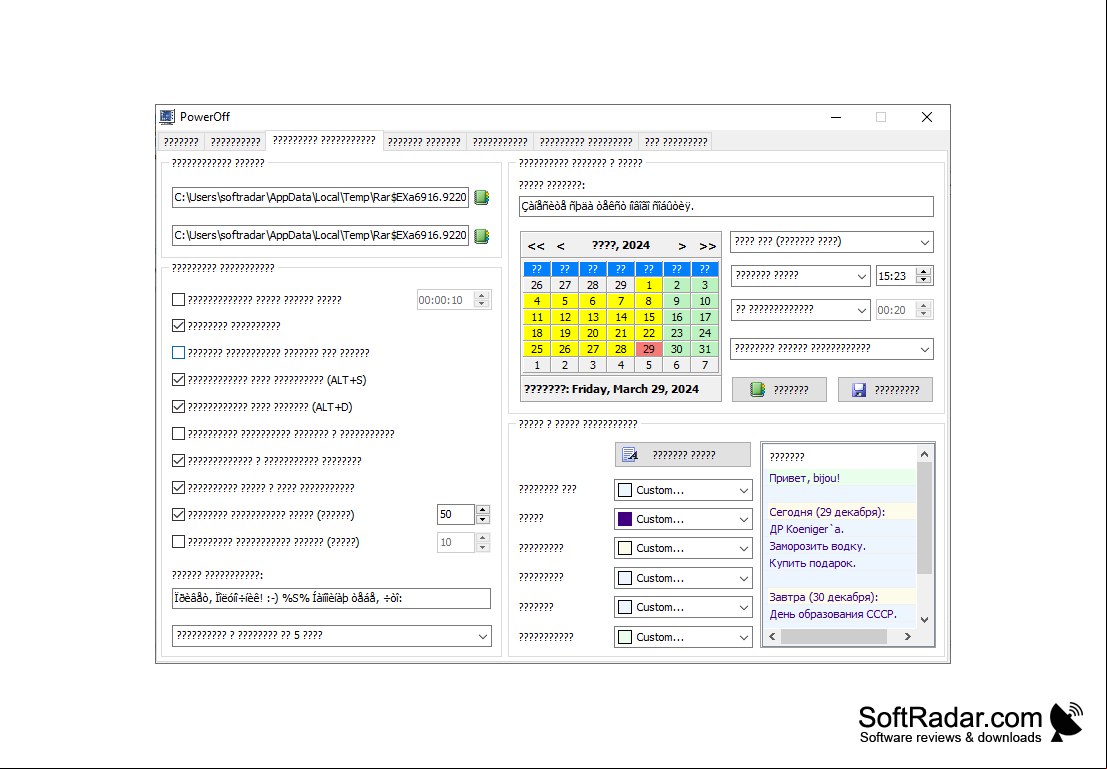Click the up arrow of the message list scrollbar
Viewport: 1107px width, 769px height.
point(924,454)
